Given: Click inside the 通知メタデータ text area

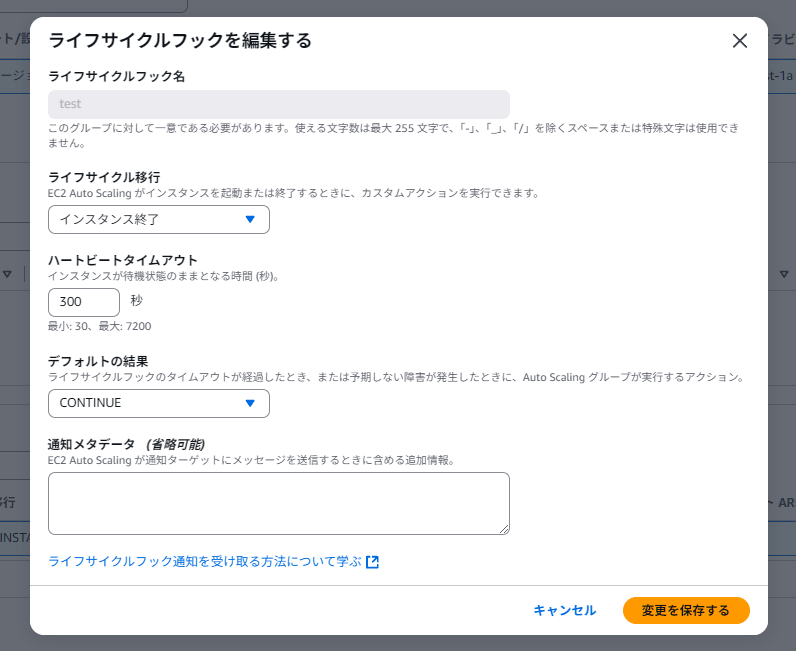Looking at the screenshot, I should pos(278,503).
